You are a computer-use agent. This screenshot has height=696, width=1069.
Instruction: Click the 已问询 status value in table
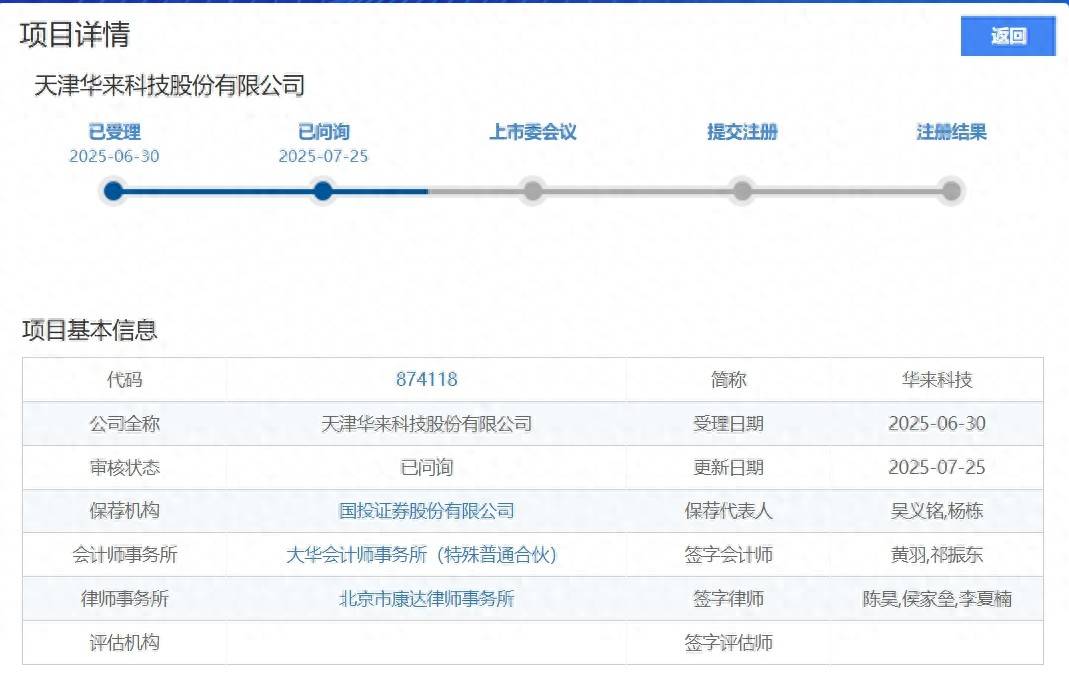(426, 468)
